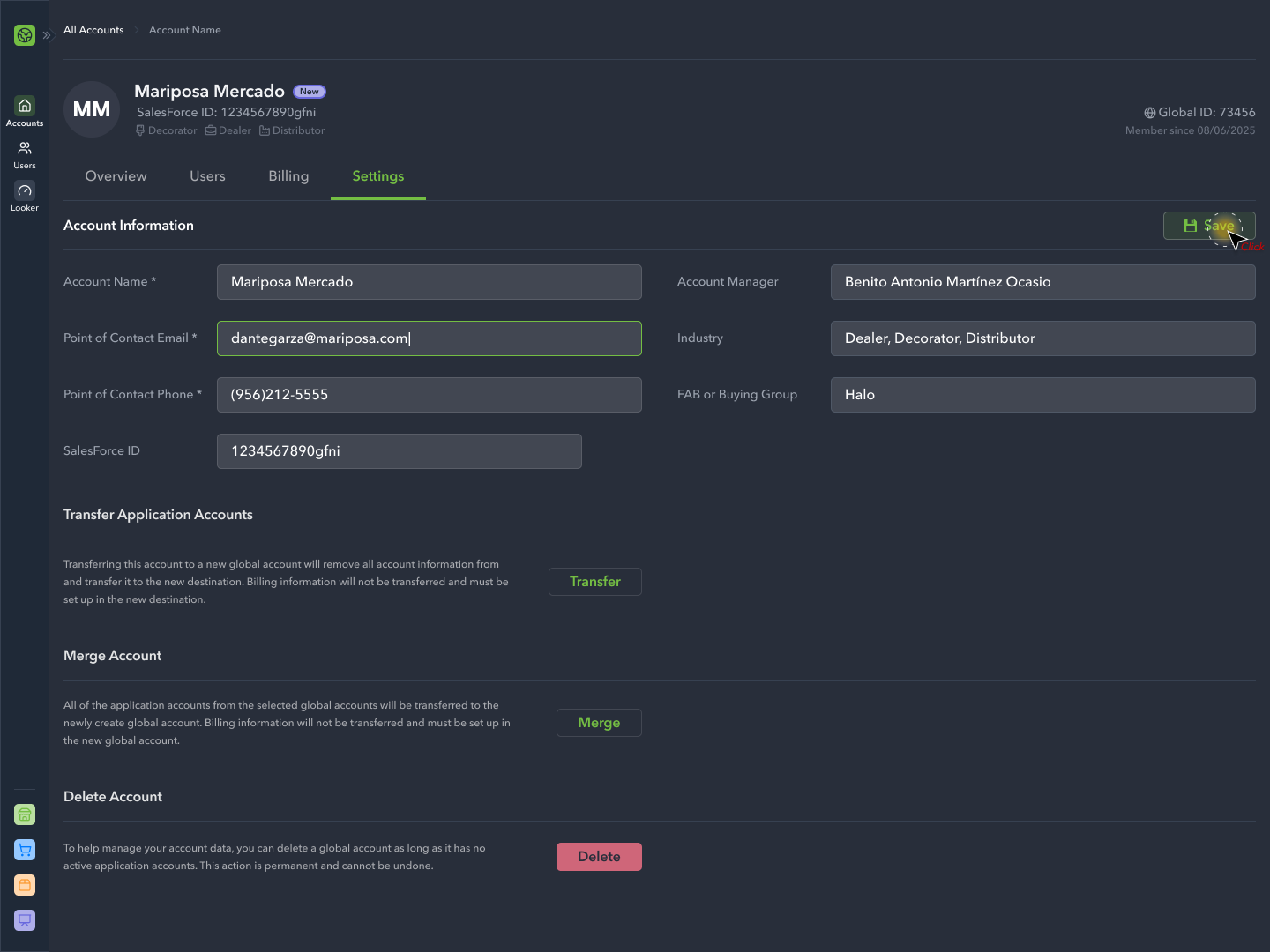Open the blue shopping cart application icon
1270x952 pixels.
[x=24, y=849]
